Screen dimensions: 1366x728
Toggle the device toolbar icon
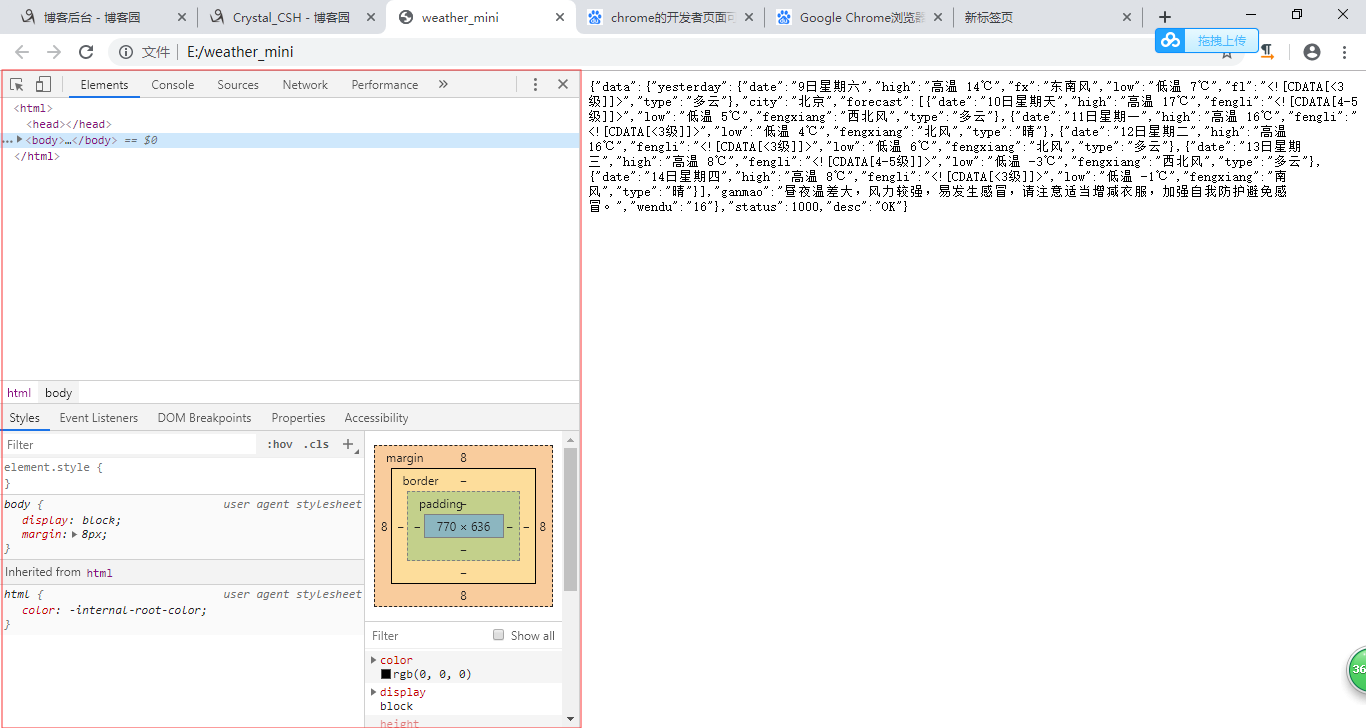[43, 85]
